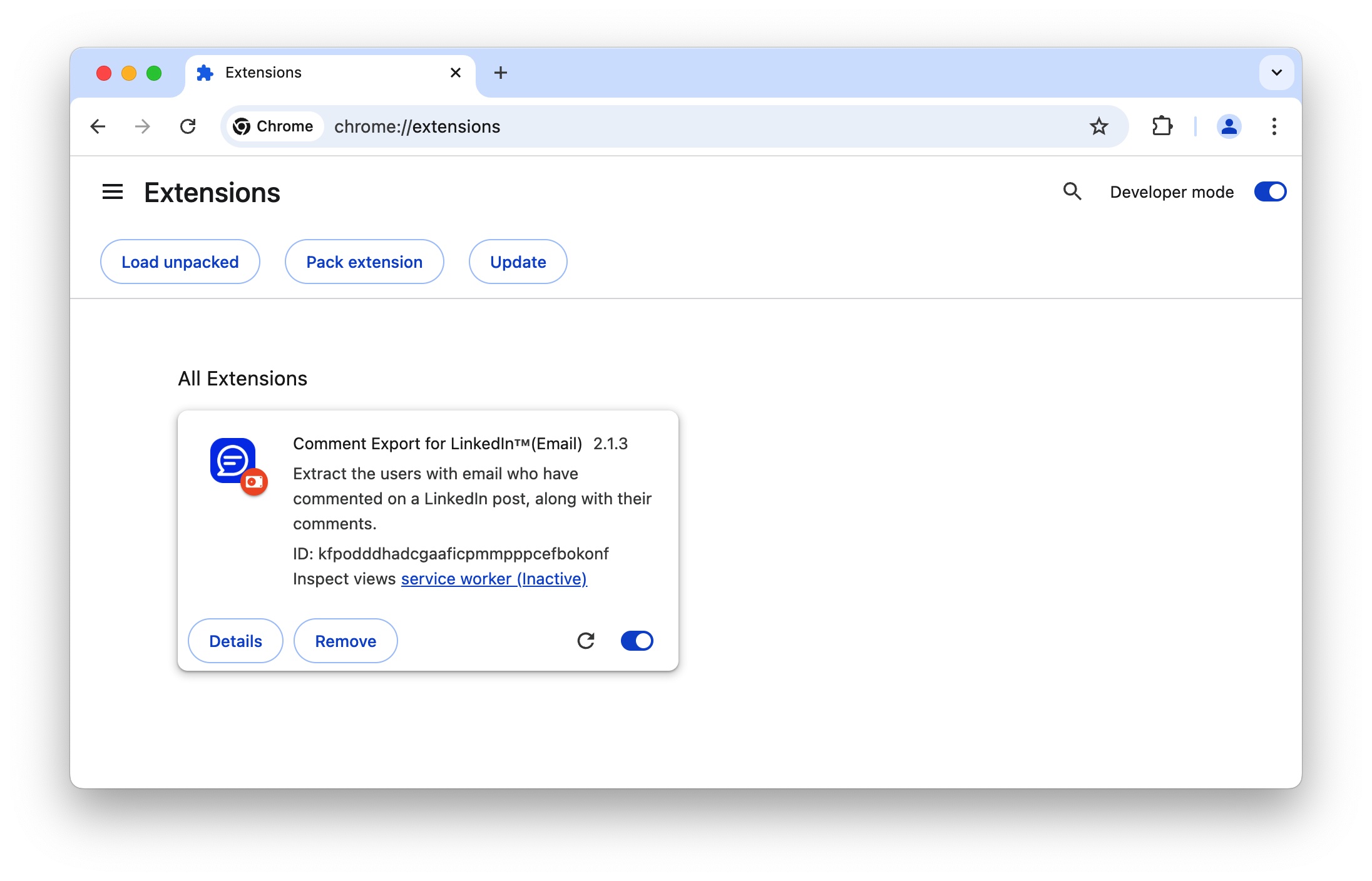Expand the tab search chevron
Screen dimensions: 1372x881
[x=1276, y=73]
